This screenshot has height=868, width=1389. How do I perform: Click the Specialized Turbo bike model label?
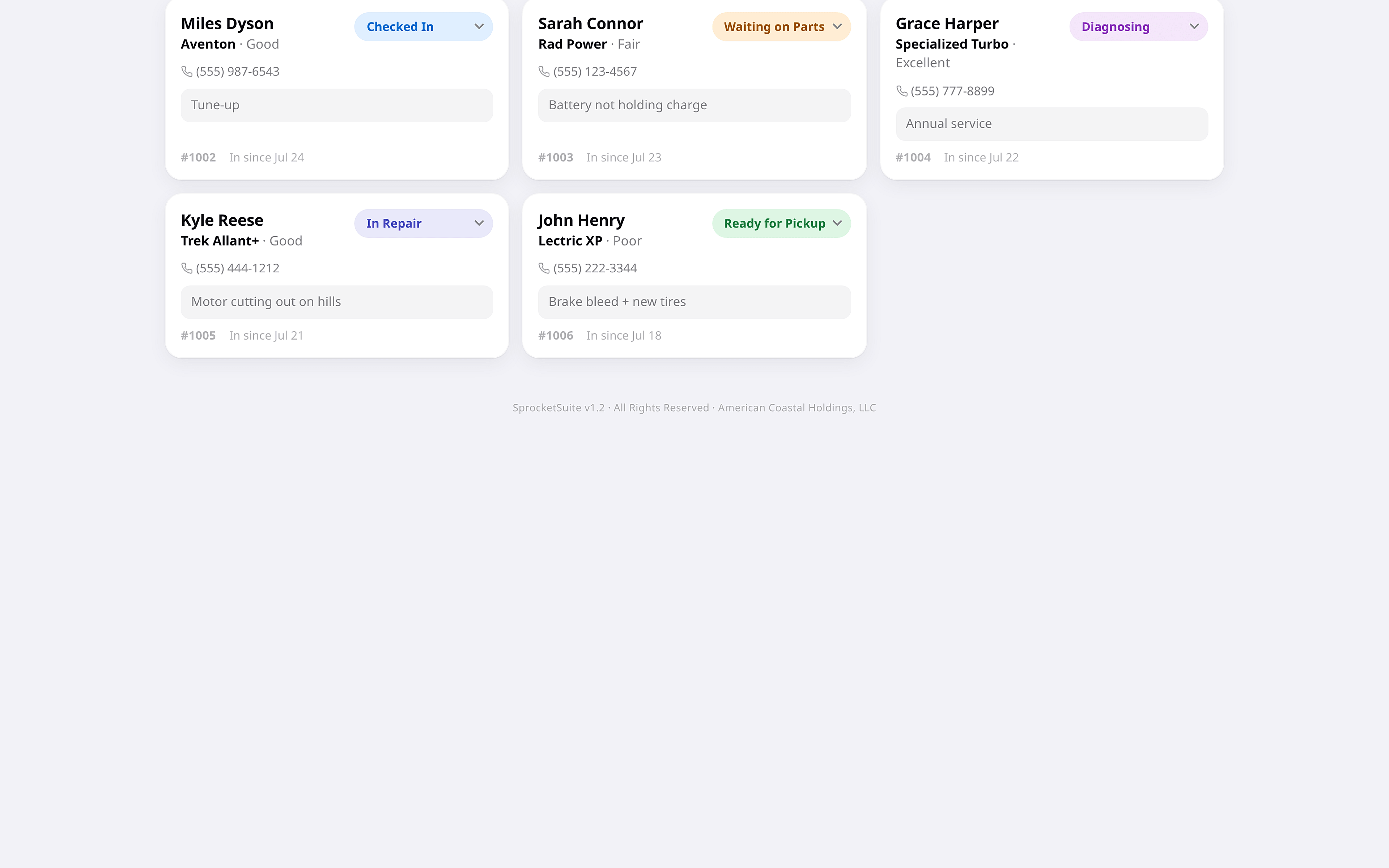click(952, 44)
